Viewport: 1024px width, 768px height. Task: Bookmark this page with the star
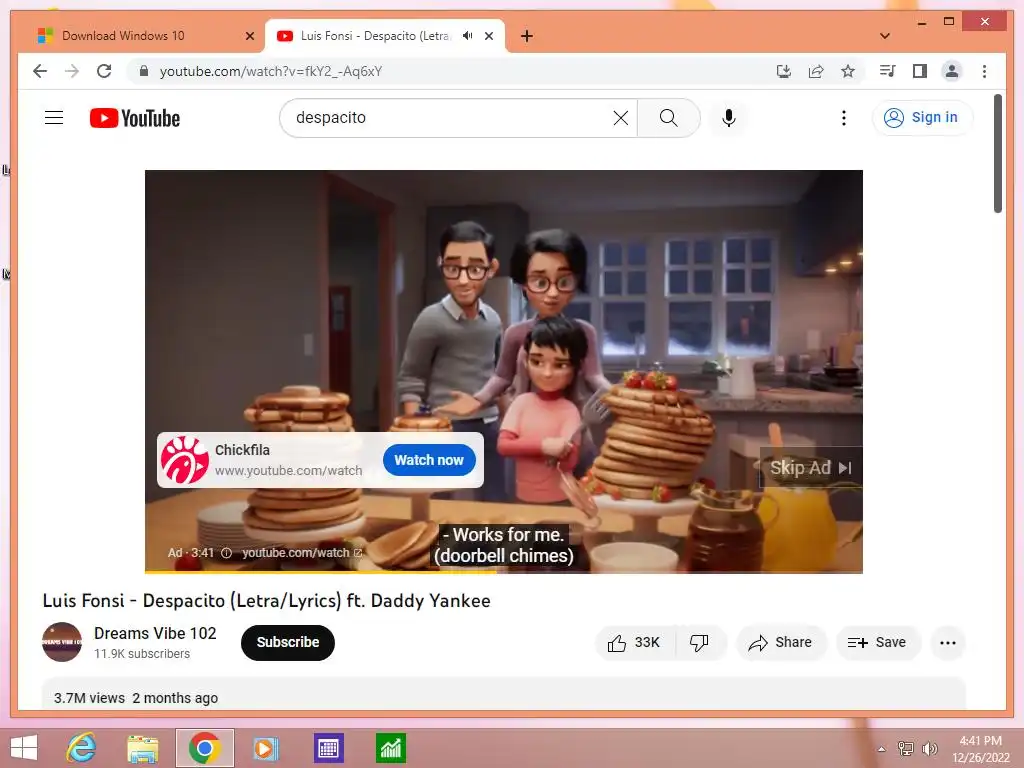[848, 71]
